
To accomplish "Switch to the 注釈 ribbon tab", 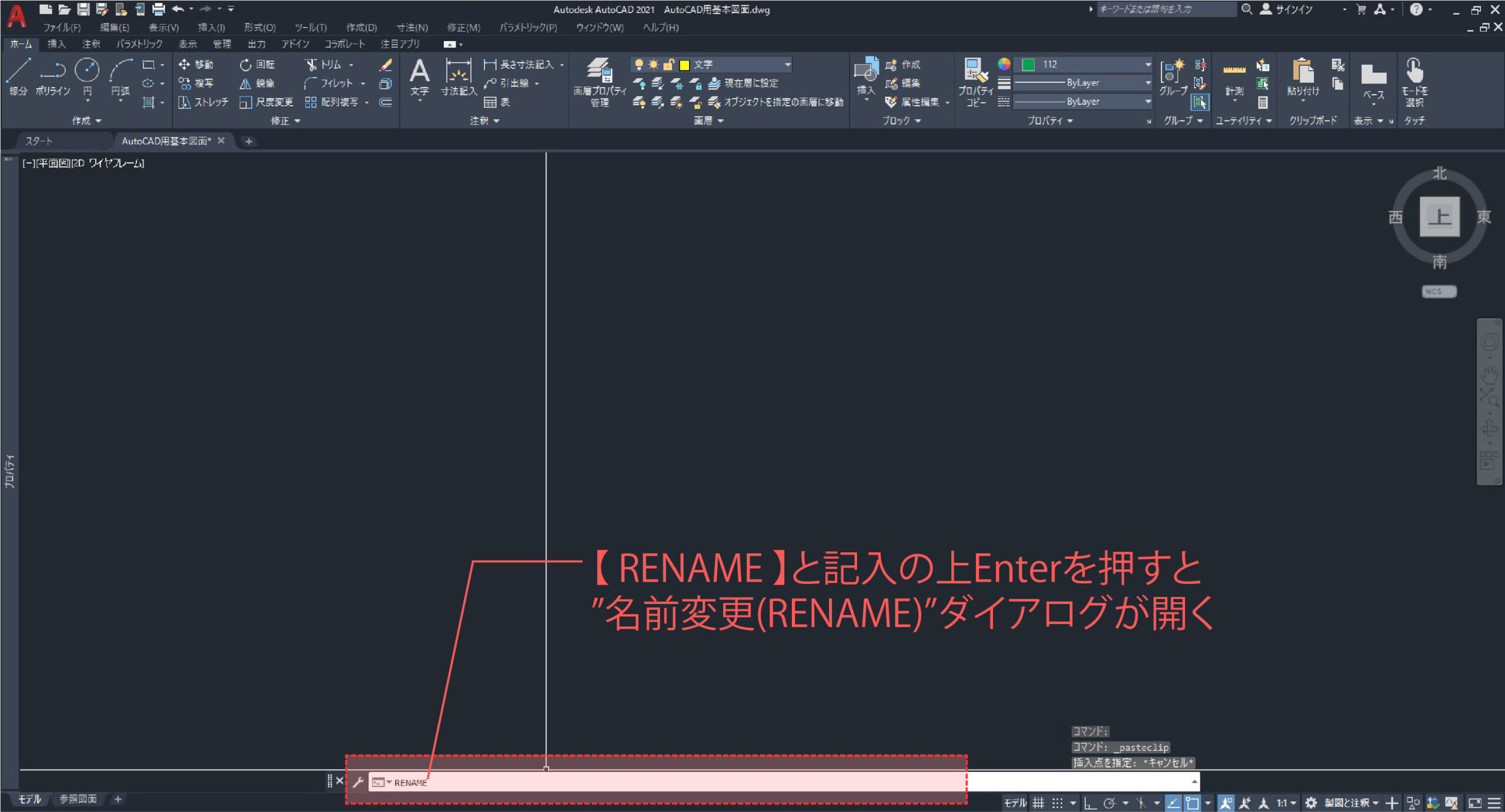I will [91, 44].
